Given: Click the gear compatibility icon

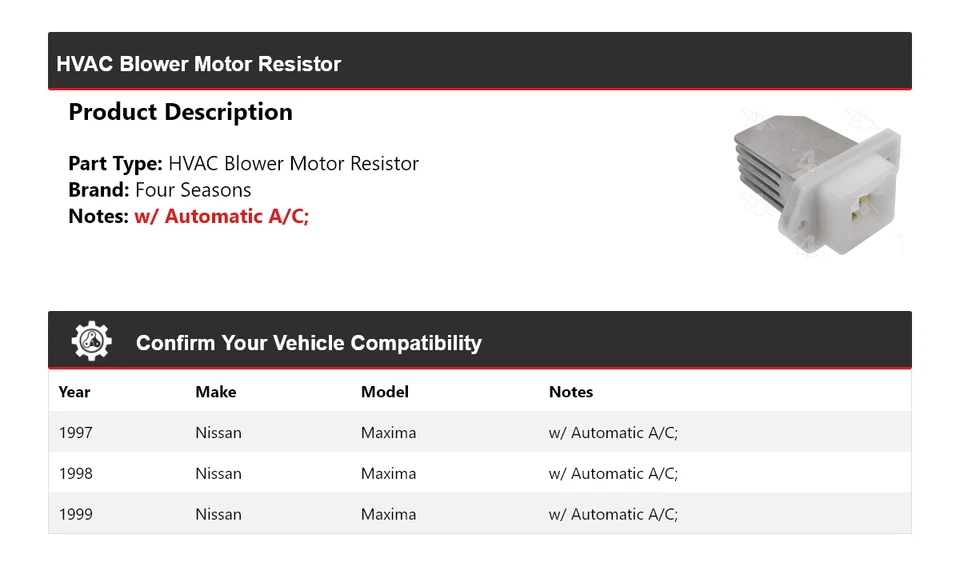Looking at the screenshot, I should point(91,342).
